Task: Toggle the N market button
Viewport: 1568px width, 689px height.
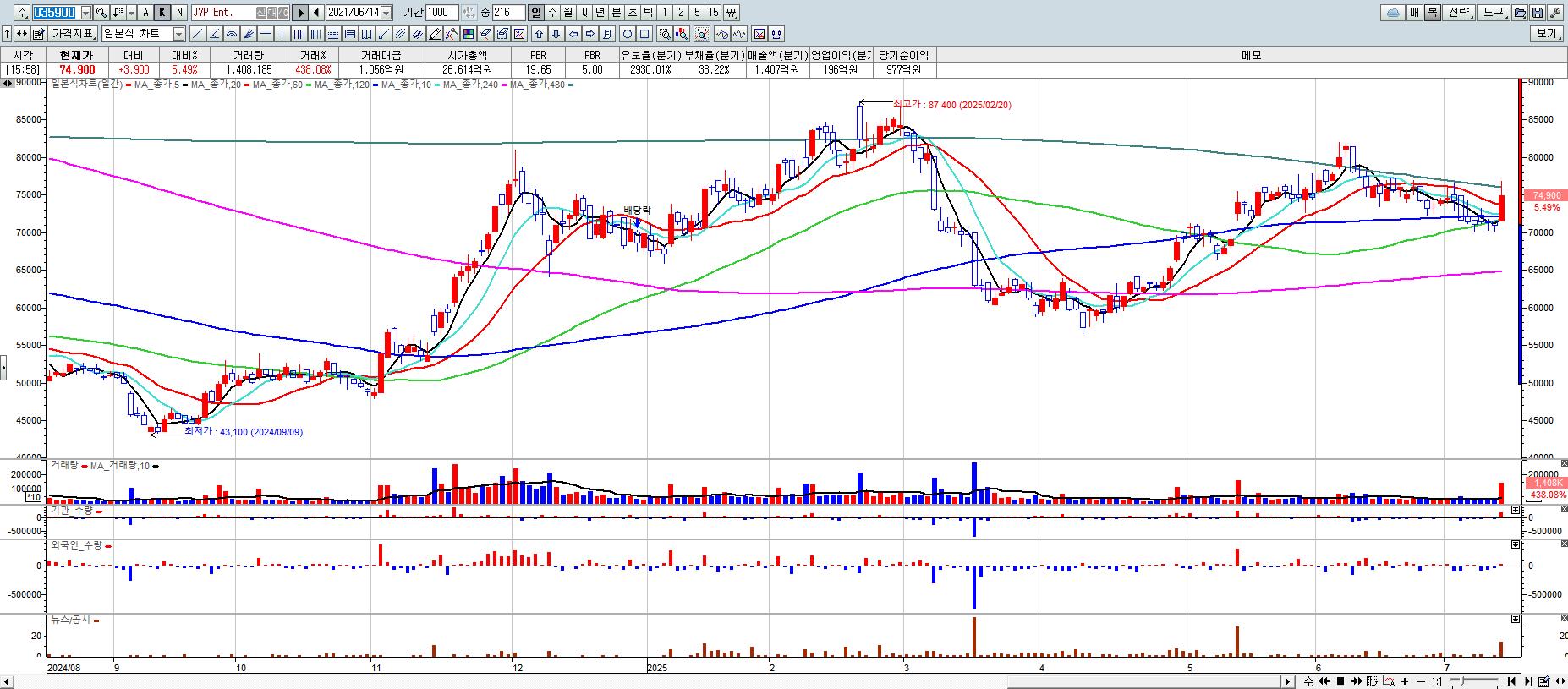Action: 179,13
